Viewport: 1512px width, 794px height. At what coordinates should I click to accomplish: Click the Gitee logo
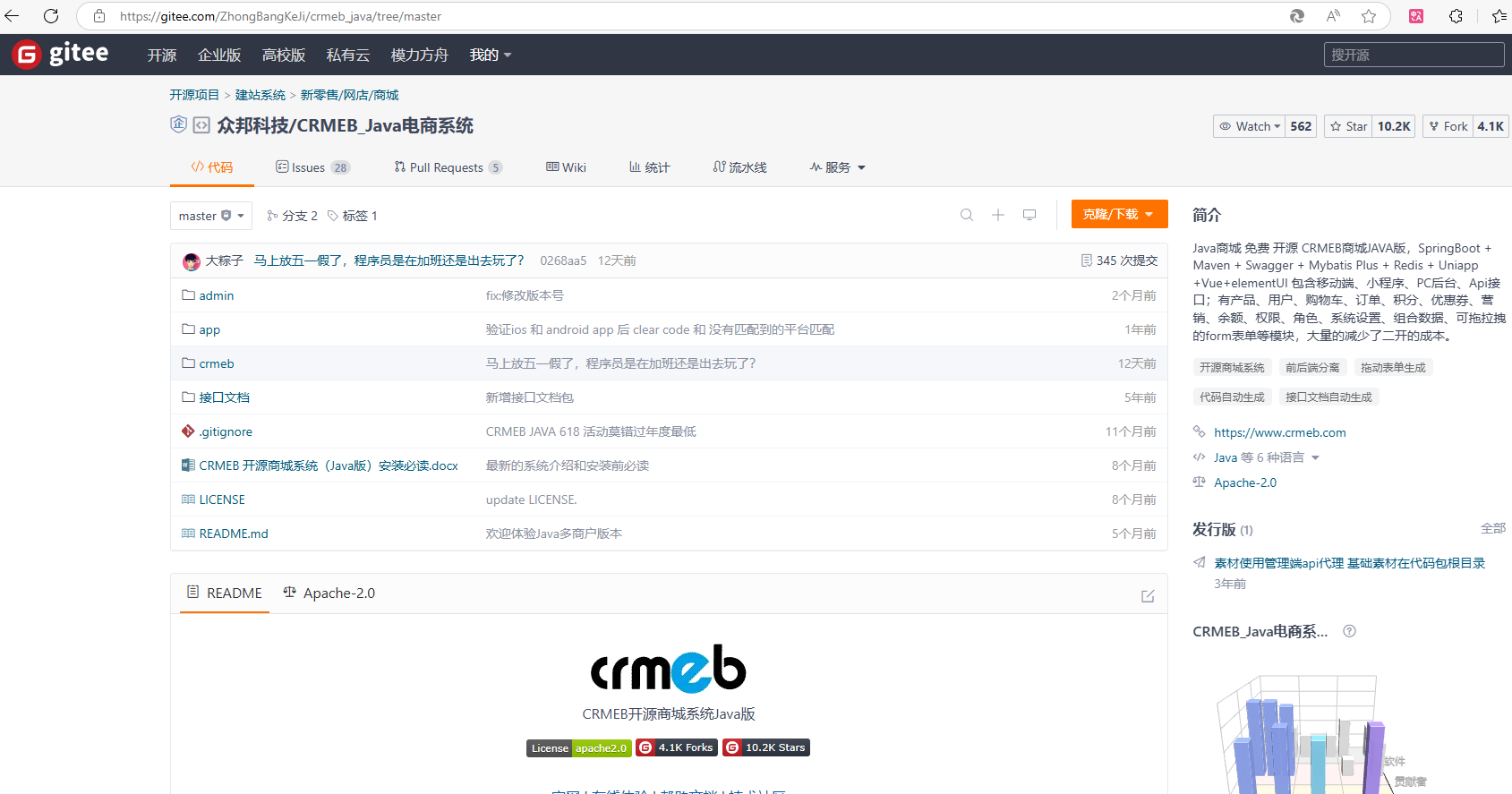coord(61,55)
